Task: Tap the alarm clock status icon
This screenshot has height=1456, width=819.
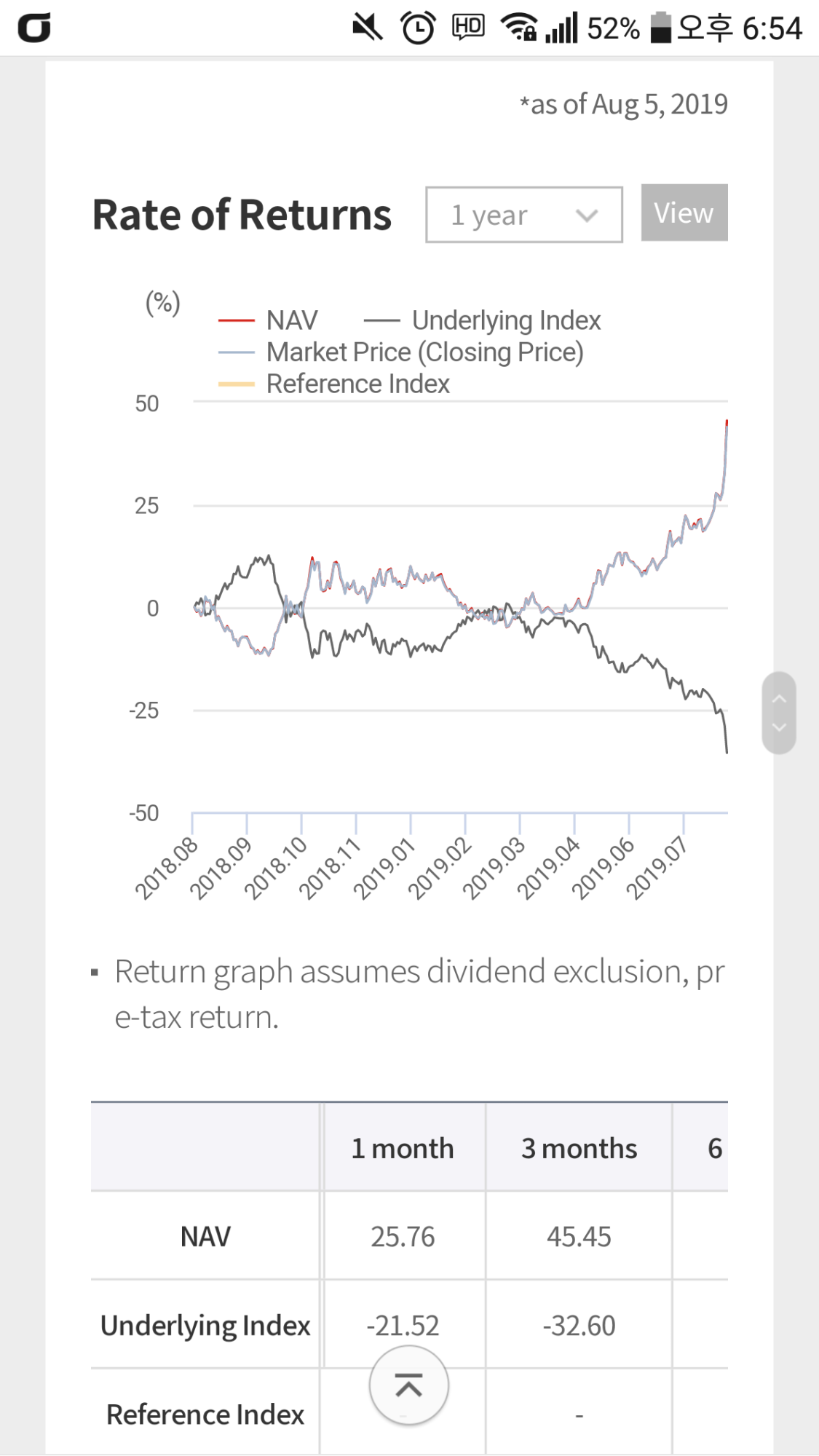Action: point(418,28)
